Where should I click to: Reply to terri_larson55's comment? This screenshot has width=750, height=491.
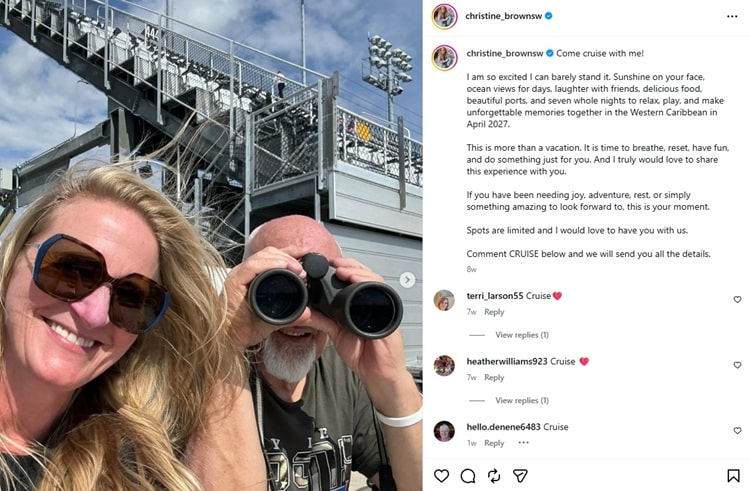pos(494,312)
